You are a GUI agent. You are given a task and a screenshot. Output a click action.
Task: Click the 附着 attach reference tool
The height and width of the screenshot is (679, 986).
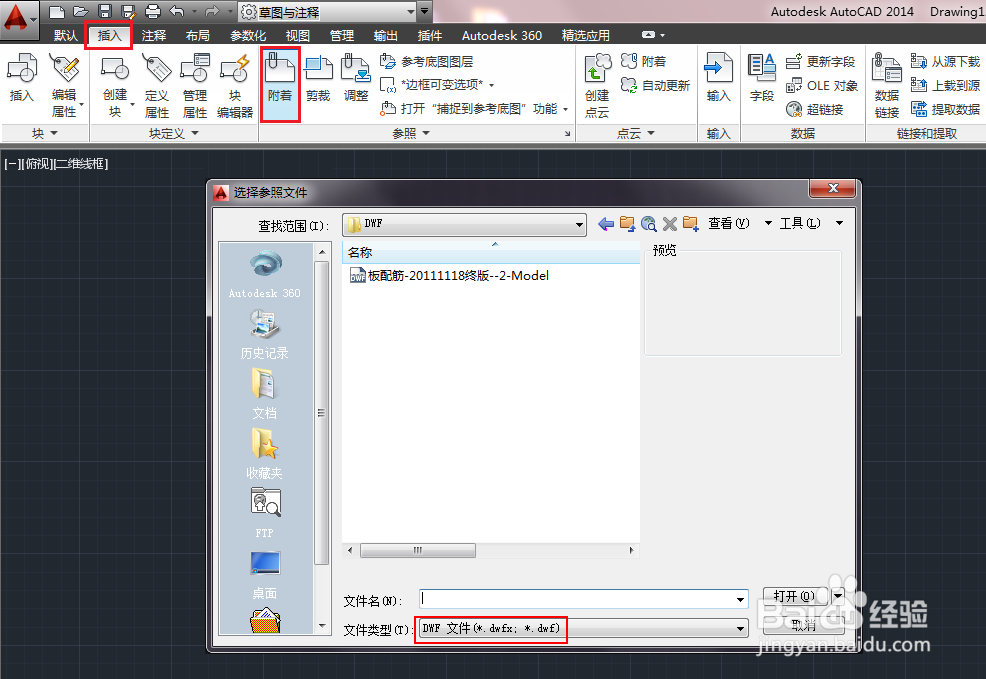tap(280, 84)
